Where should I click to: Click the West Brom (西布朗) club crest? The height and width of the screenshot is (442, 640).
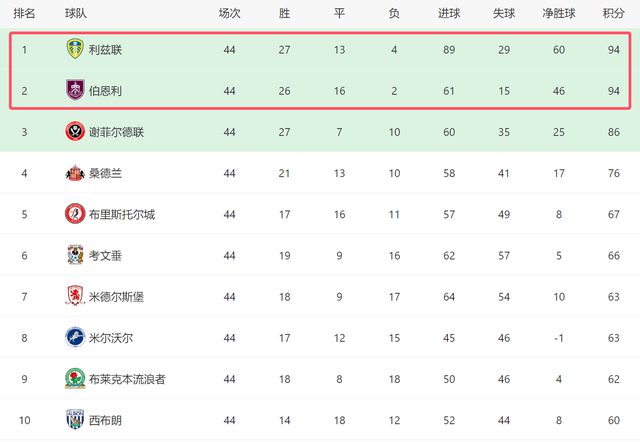click(x=74, y=420)
